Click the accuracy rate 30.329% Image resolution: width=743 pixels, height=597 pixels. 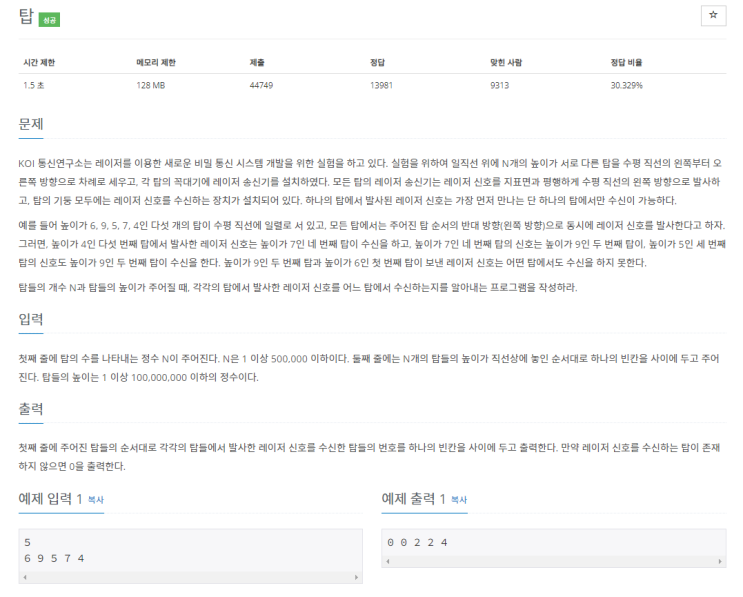(626, 85)
